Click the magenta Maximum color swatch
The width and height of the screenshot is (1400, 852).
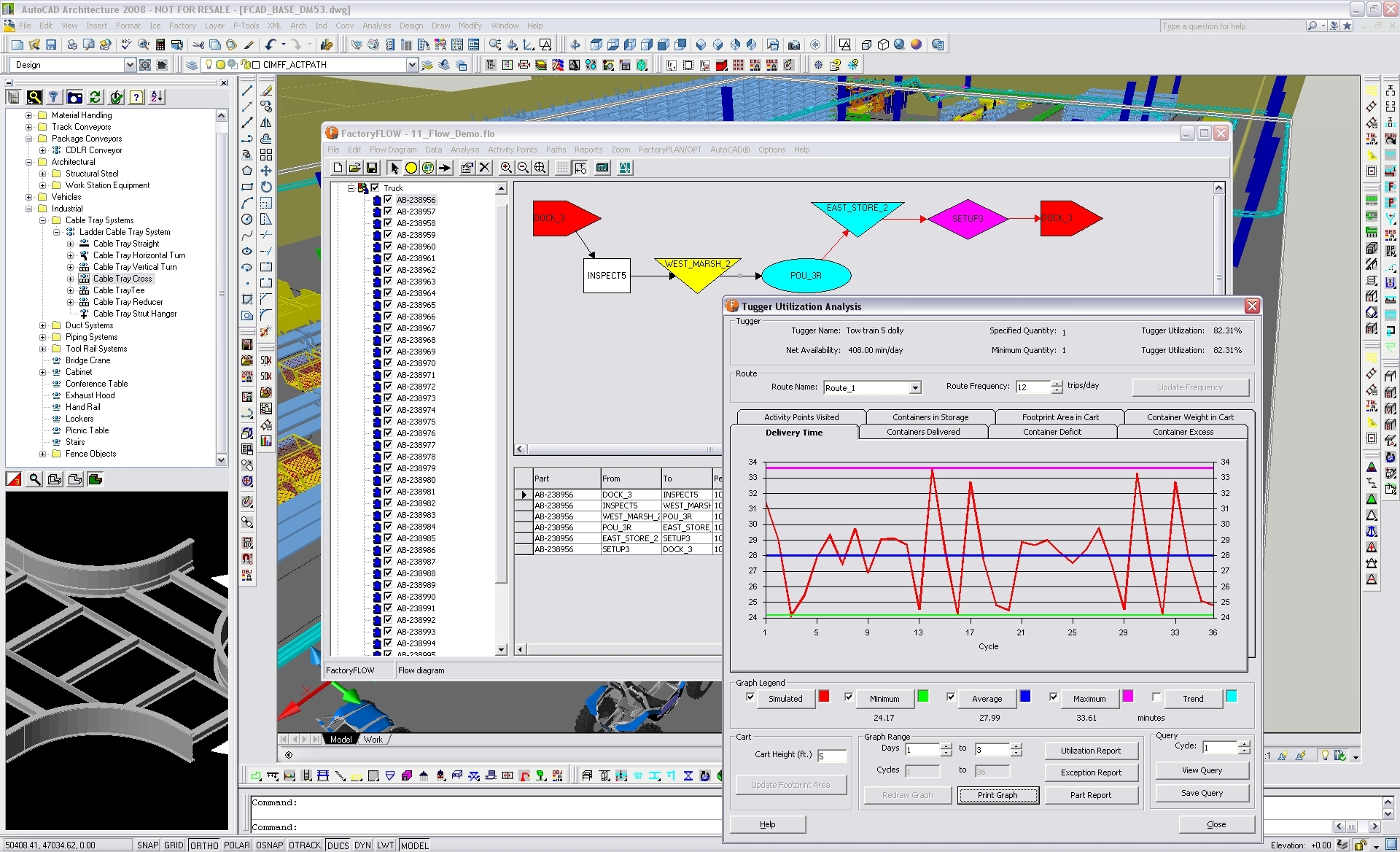coord(1127,696)
